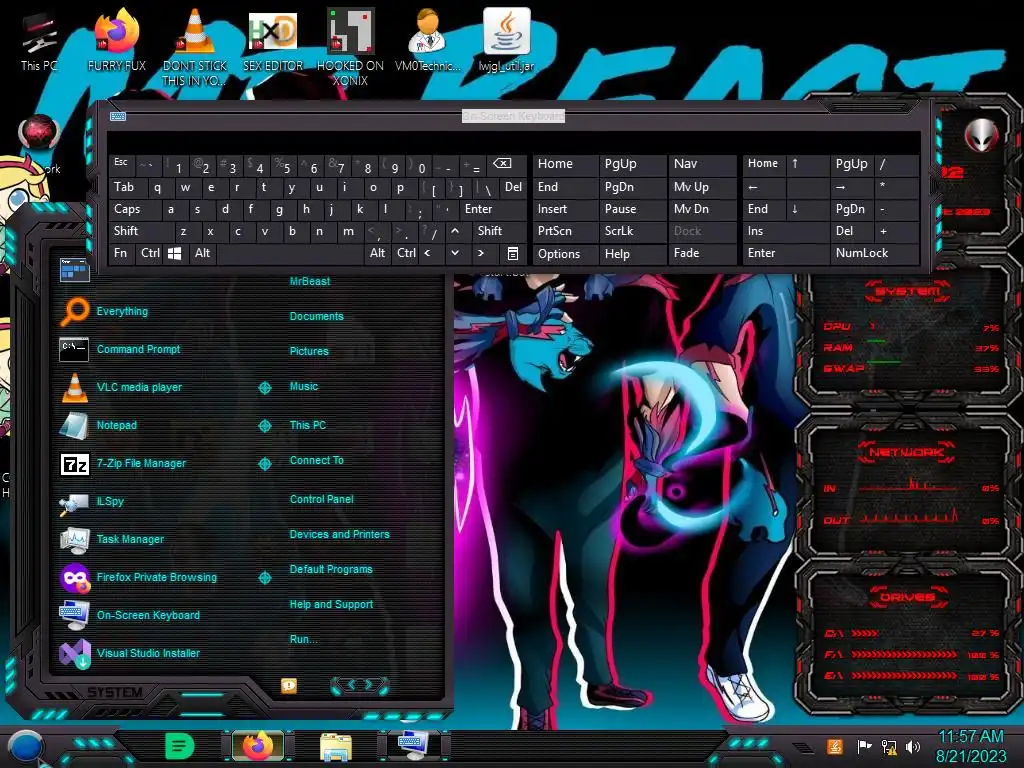Click the volume speaker tray icon

tap(913, 746)
